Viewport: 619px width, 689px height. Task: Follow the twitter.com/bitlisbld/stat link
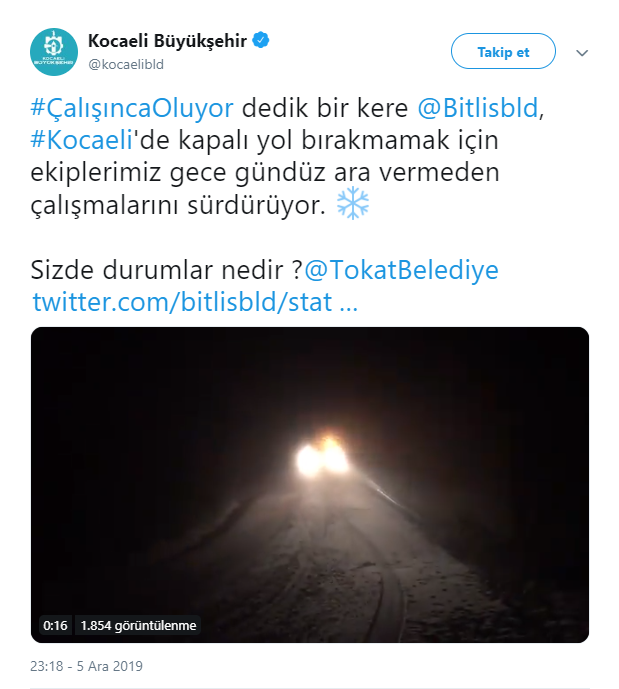click(195, 302)
